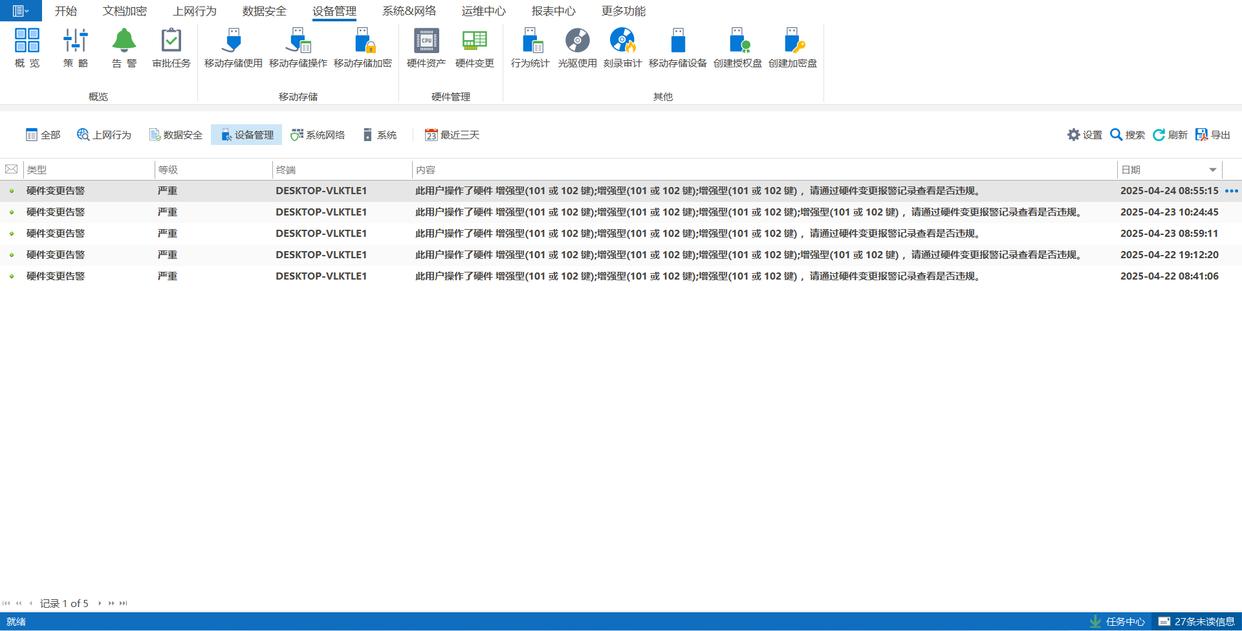This screenshot has width=1242, height=631.
Task: Open 审批任务 approval tasks
Action: [x=171, y=48]
